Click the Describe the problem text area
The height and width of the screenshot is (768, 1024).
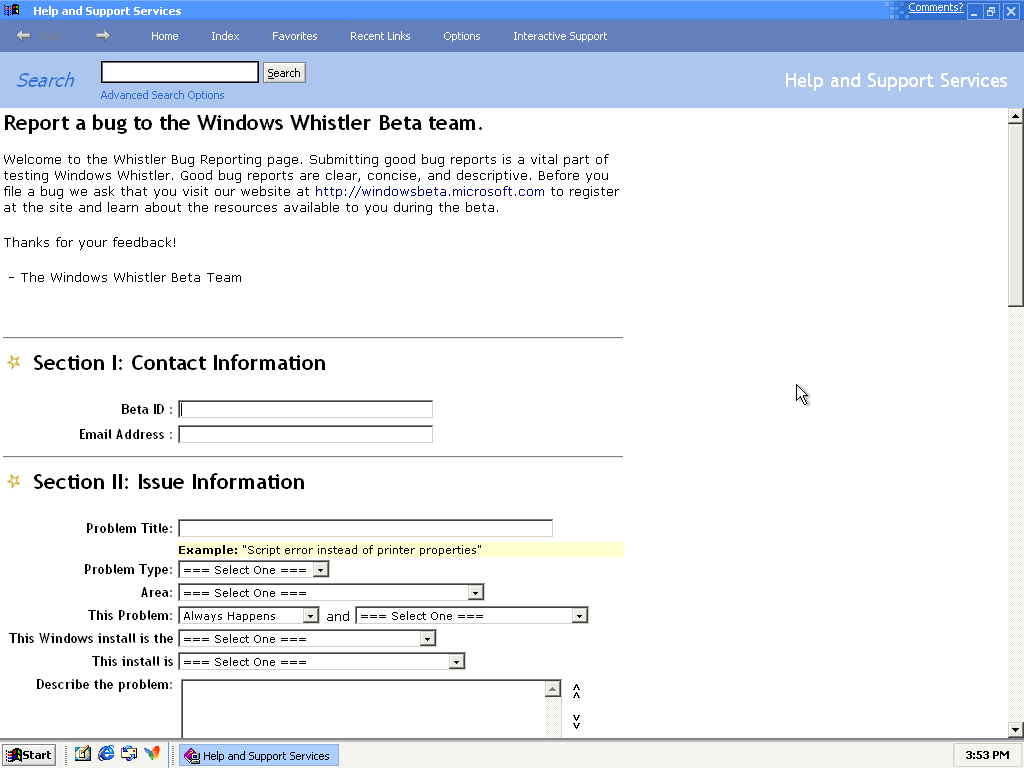click(x=363, y=709)
